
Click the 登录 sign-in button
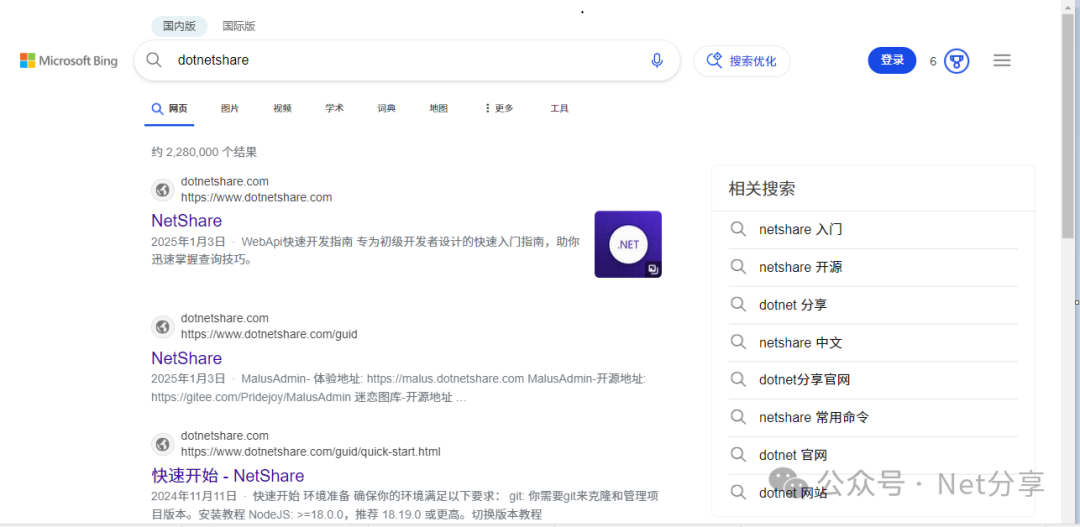[892, 61]
